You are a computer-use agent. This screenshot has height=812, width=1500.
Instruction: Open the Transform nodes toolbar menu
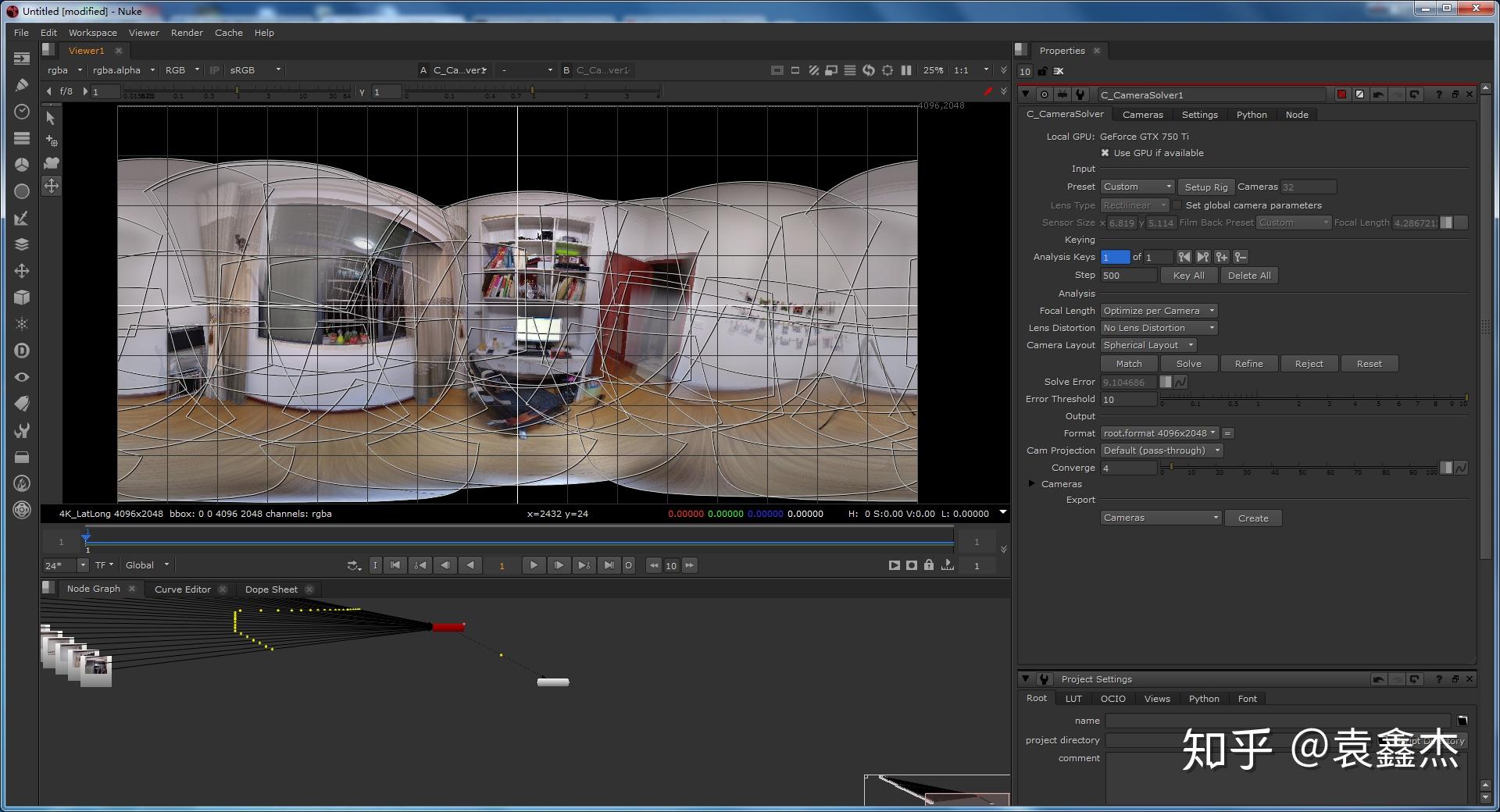22,271
